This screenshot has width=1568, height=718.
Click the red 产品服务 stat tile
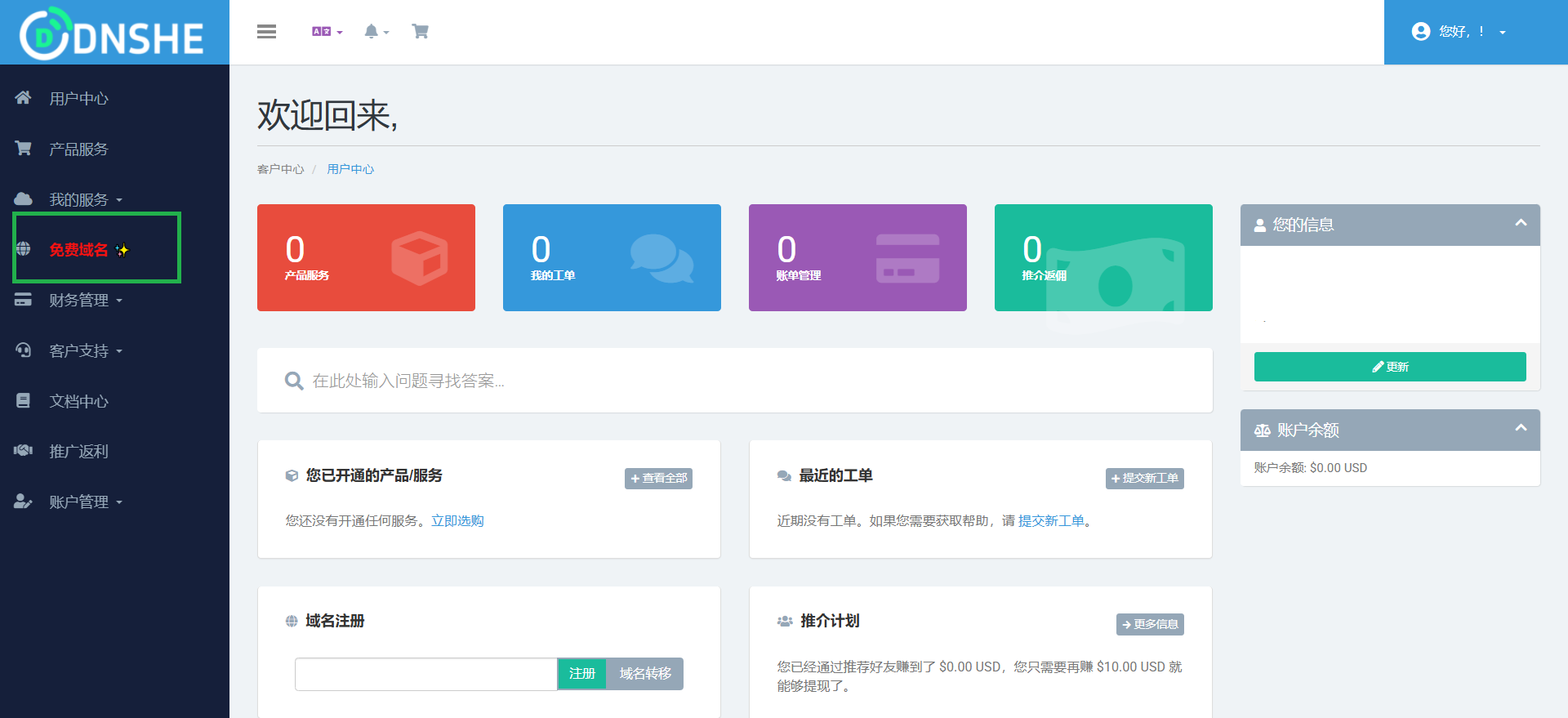coord(366,257)
